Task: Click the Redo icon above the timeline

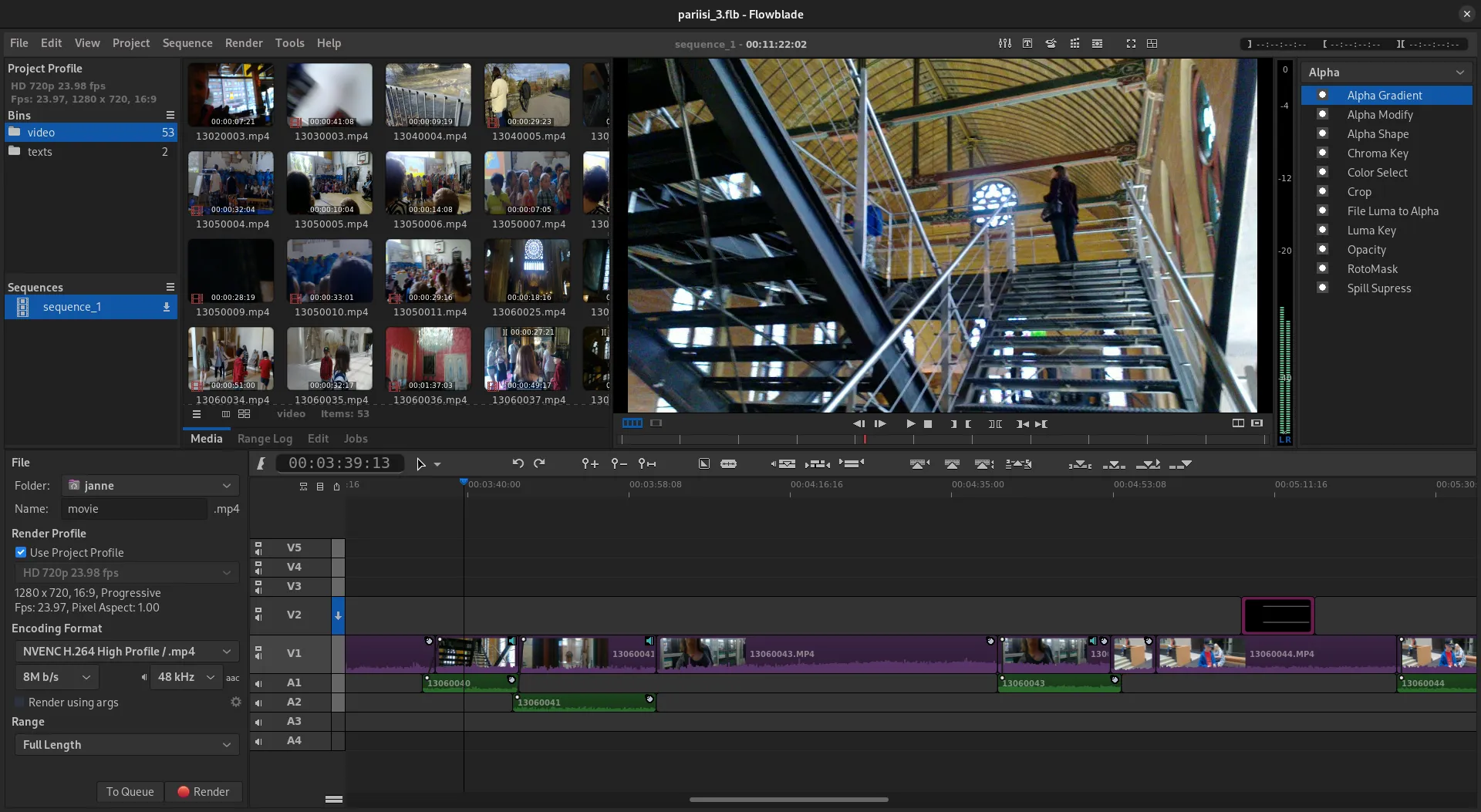Action: tap(539, 463)
